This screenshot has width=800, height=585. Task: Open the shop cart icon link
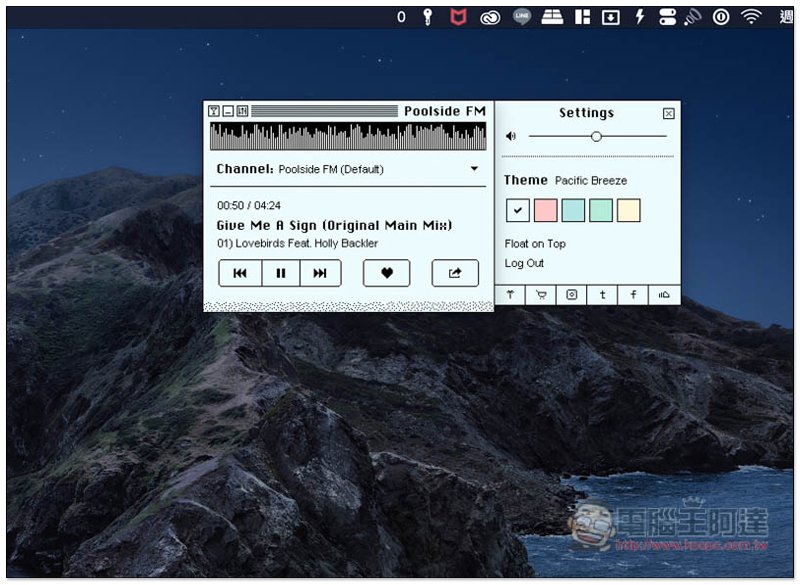541,295
